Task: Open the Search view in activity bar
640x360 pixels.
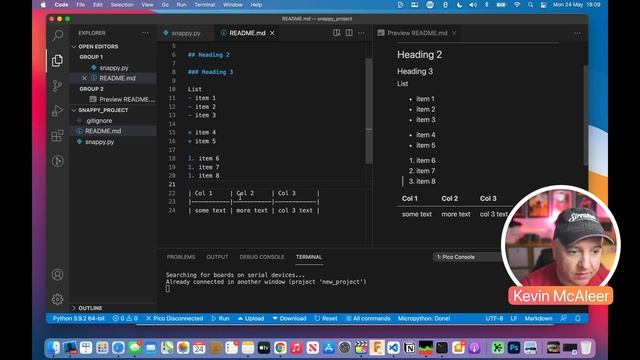Action: click(x=58, y=36)
